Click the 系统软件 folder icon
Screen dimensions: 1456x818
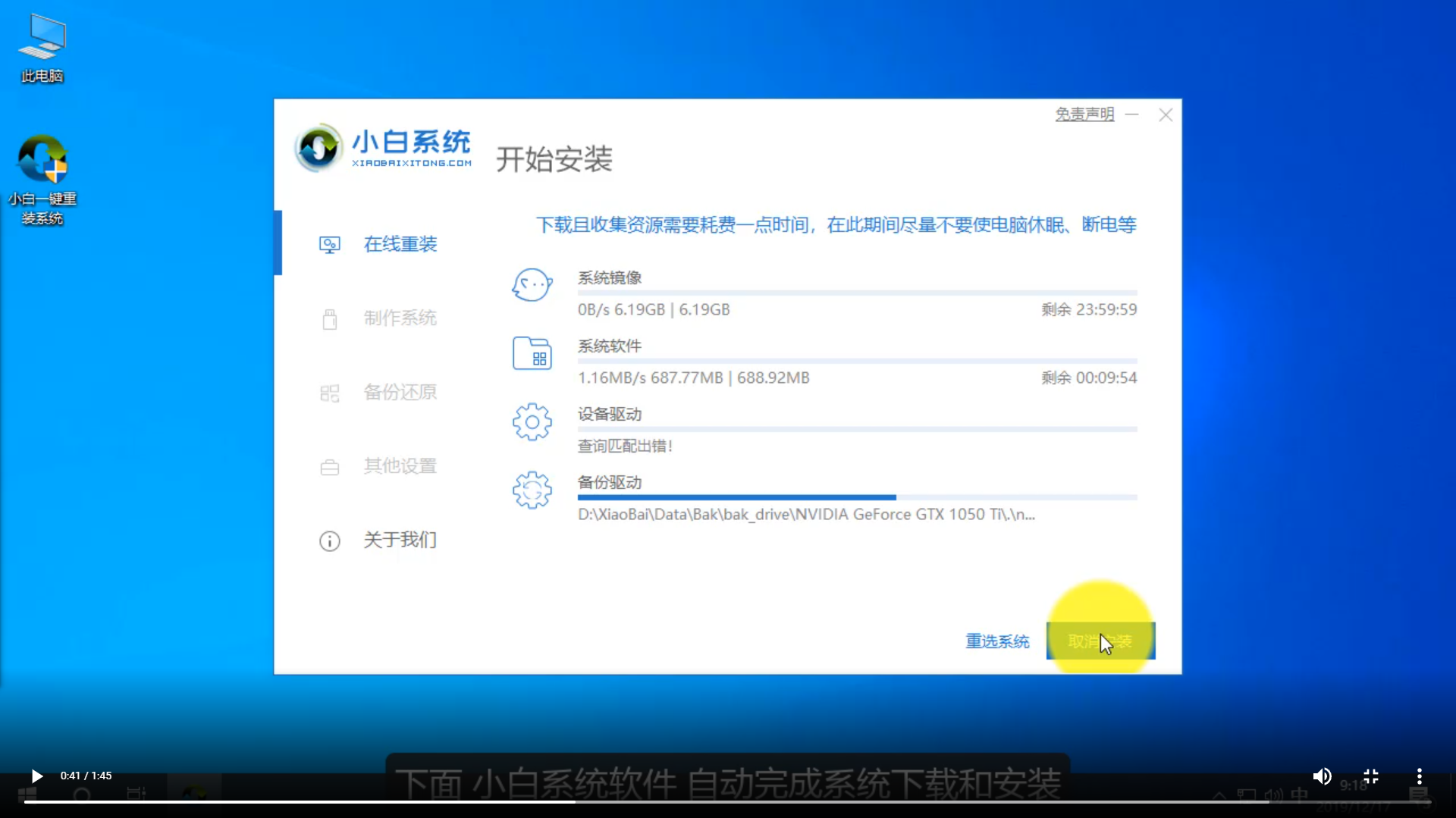coord(532,354)
